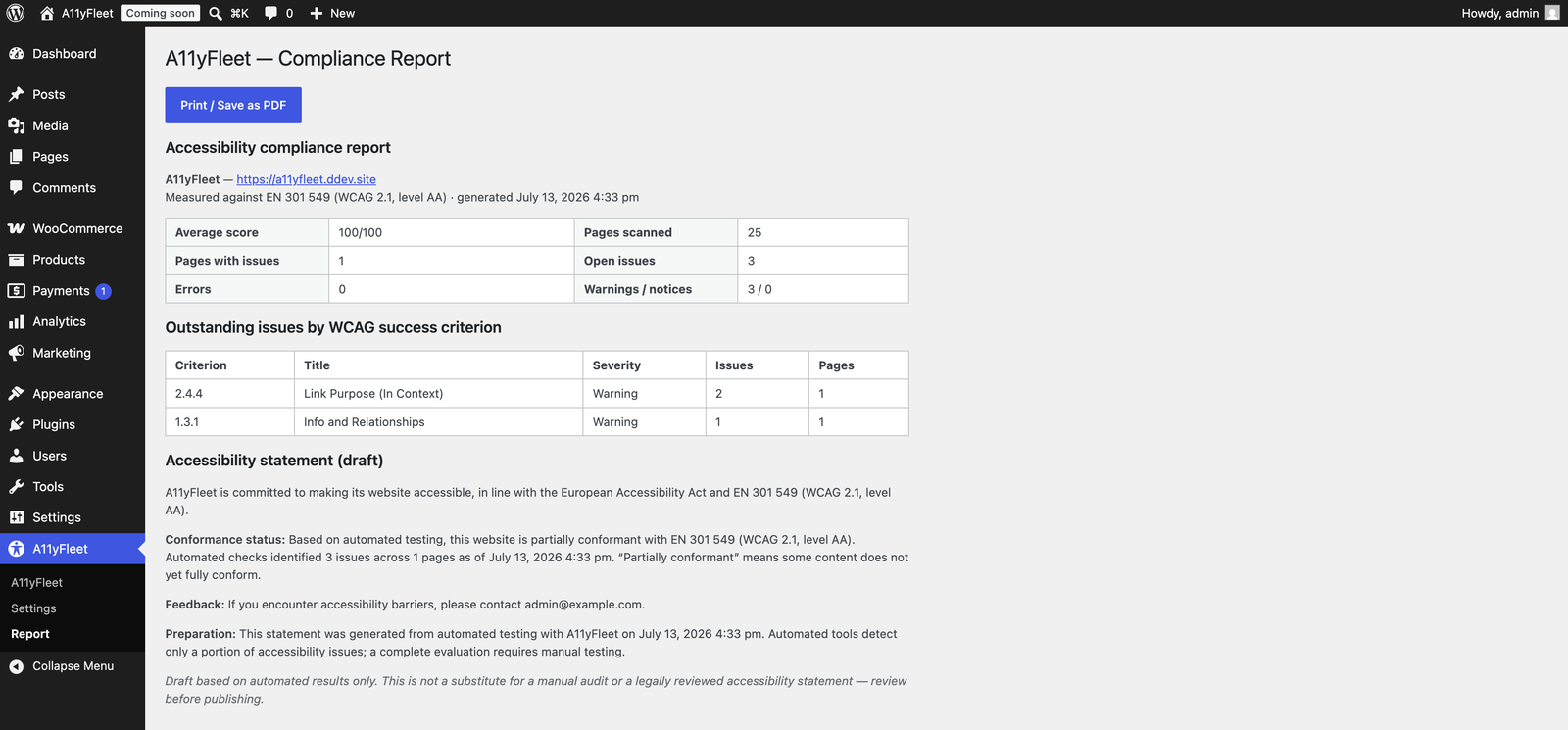Click the plus icon for New

pos(317,13)
